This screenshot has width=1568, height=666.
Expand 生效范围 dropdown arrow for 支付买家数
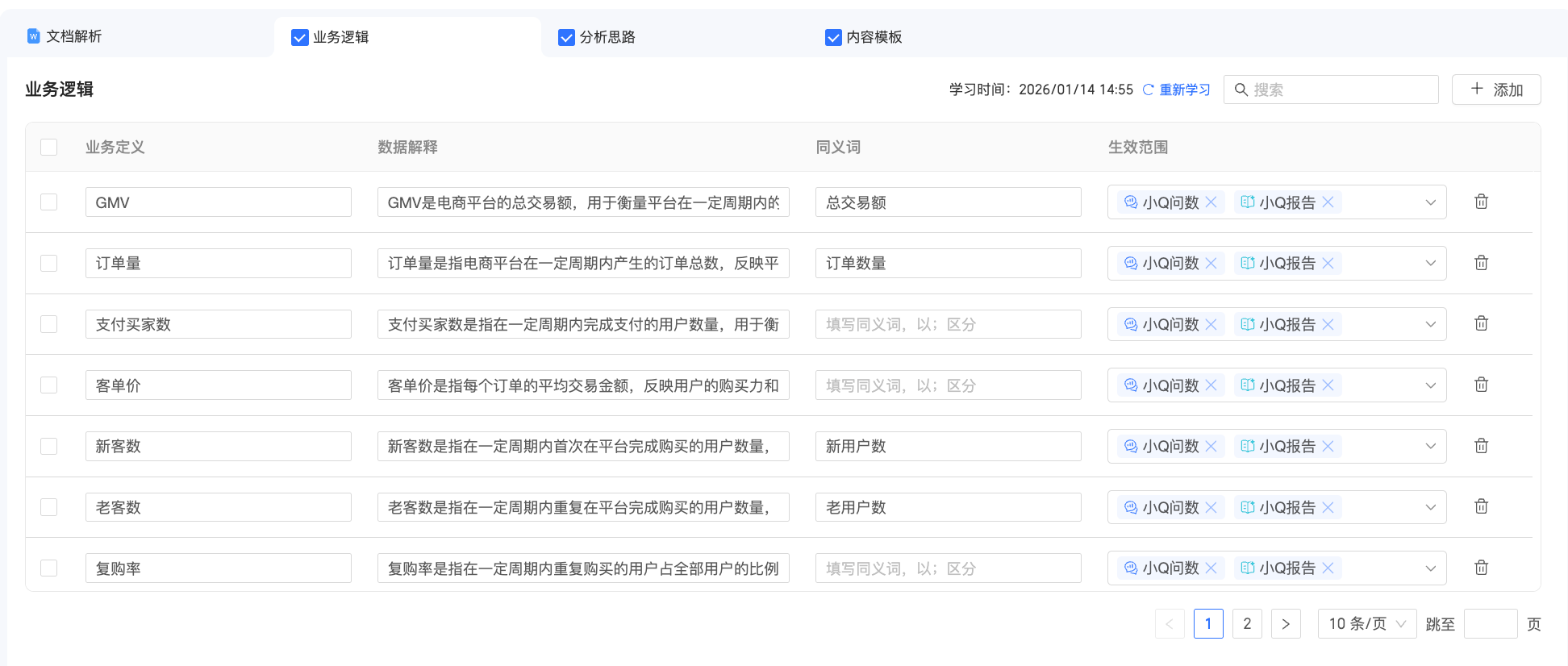[1430, 324]
